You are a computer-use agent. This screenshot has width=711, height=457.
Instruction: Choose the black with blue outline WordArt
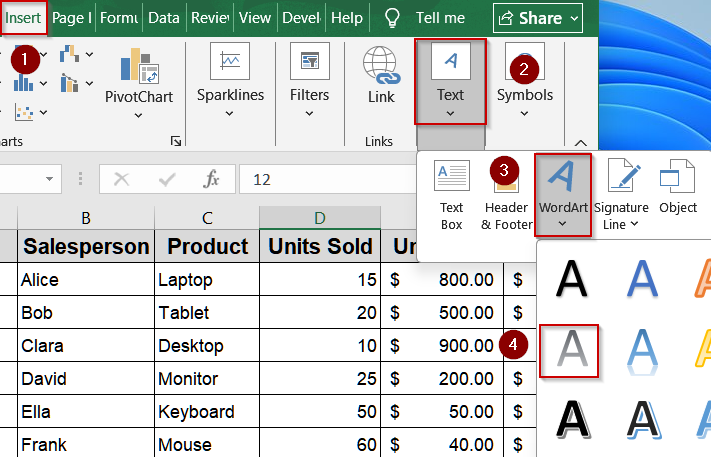point(643,421)
